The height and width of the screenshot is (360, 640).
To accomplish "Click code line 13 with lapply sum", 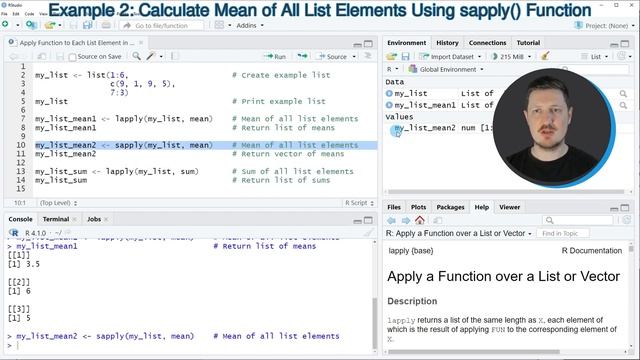I will point(194,171).
